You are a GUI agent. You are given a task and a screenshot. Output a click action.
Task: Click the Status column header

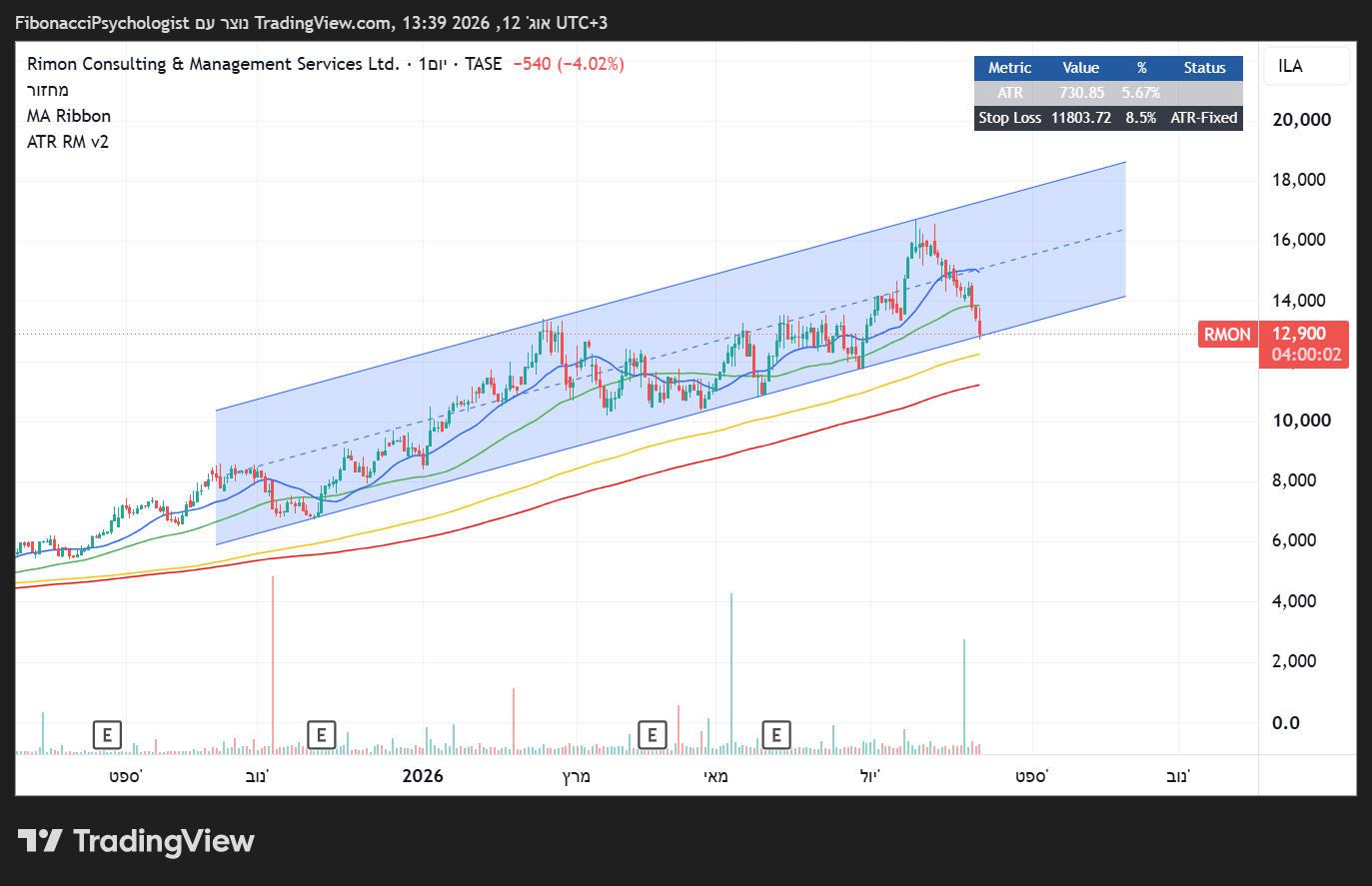pyautogui.click(x=1204, y=68)
